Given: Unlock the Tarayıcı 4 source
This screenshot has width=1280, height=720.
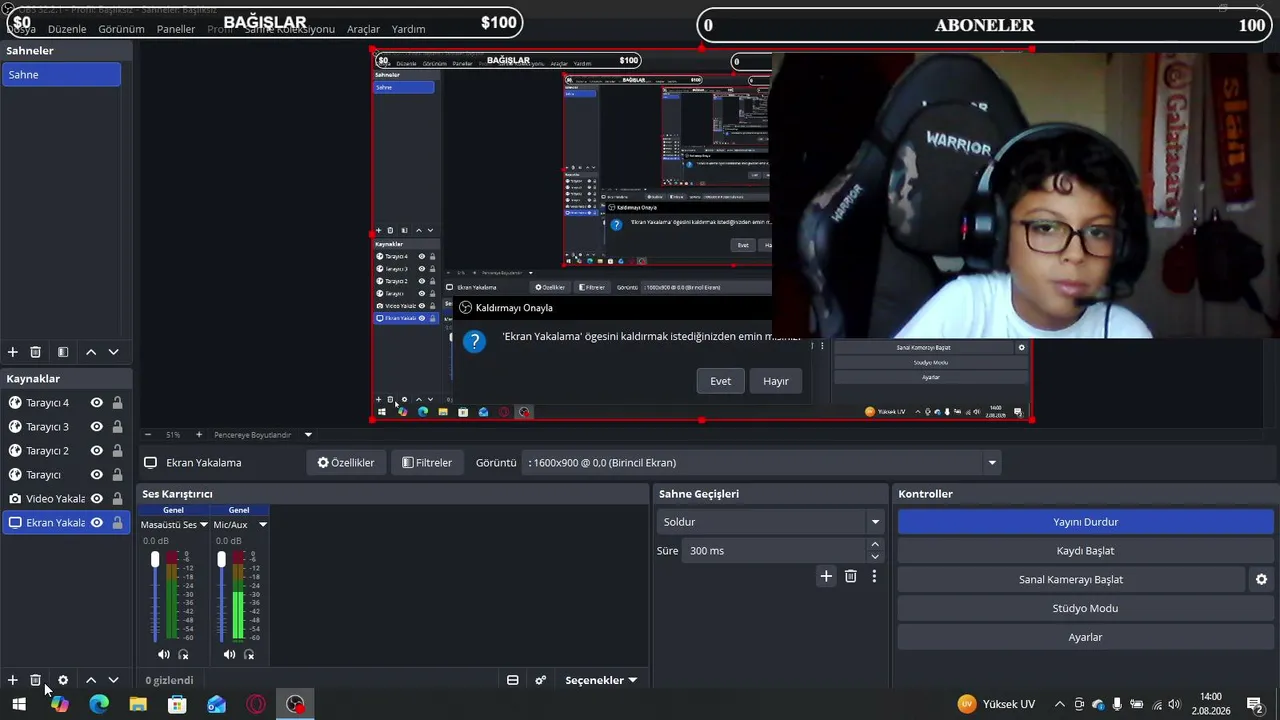Looking at the screenshot, I should [117, 403].
